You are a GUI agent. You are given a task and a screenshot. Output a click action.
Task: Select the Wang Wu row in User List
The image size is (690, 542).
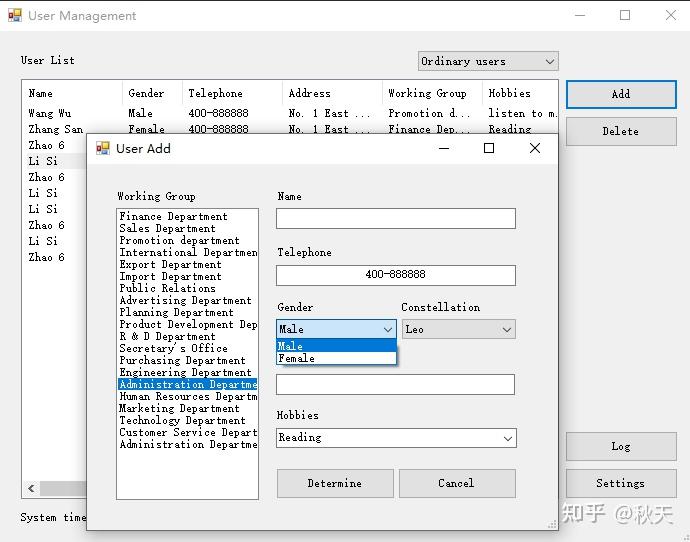pos(290,114)
